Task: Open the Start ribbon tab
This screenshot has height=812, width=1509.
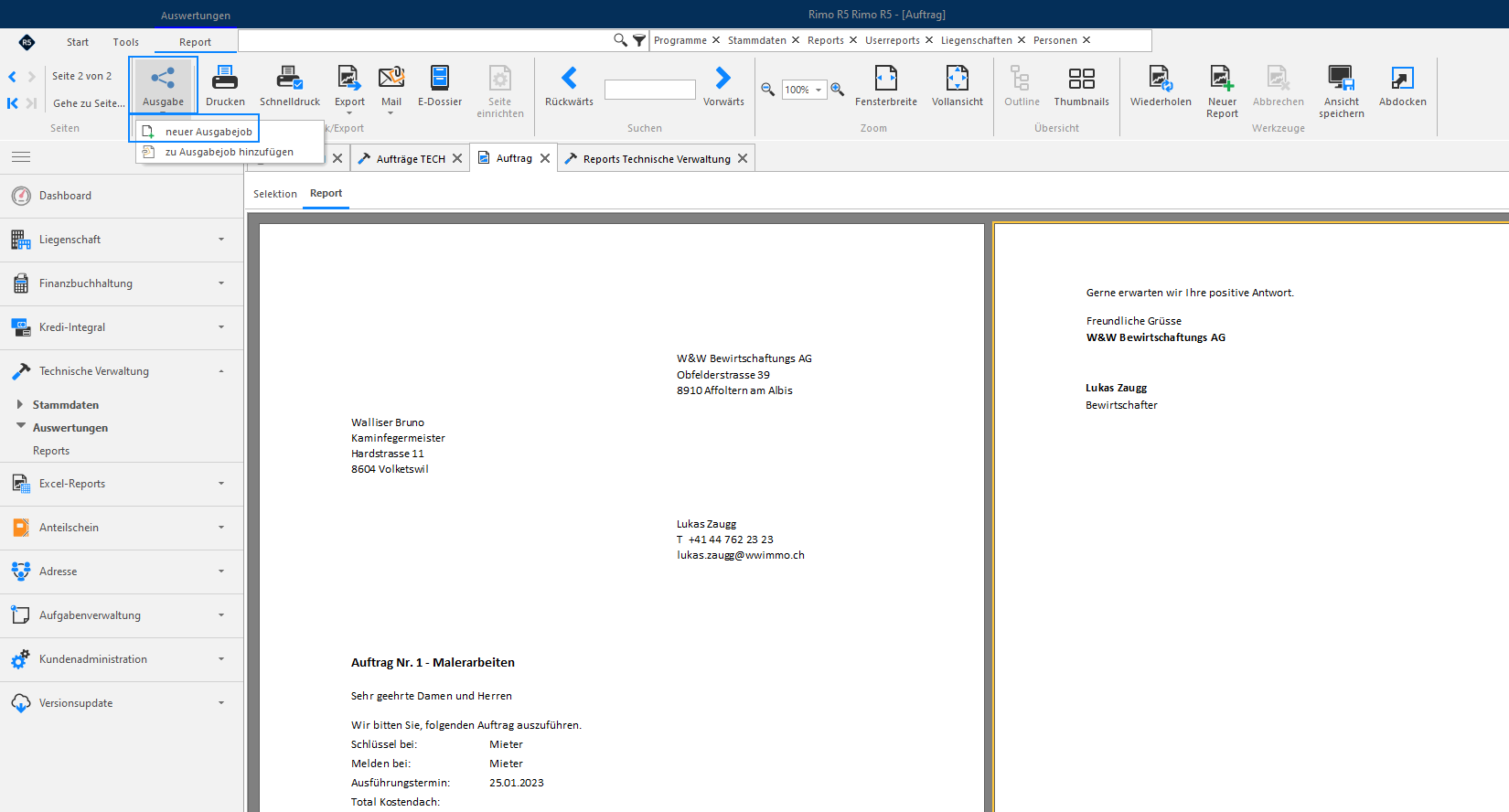Action: tap(78, 42)
